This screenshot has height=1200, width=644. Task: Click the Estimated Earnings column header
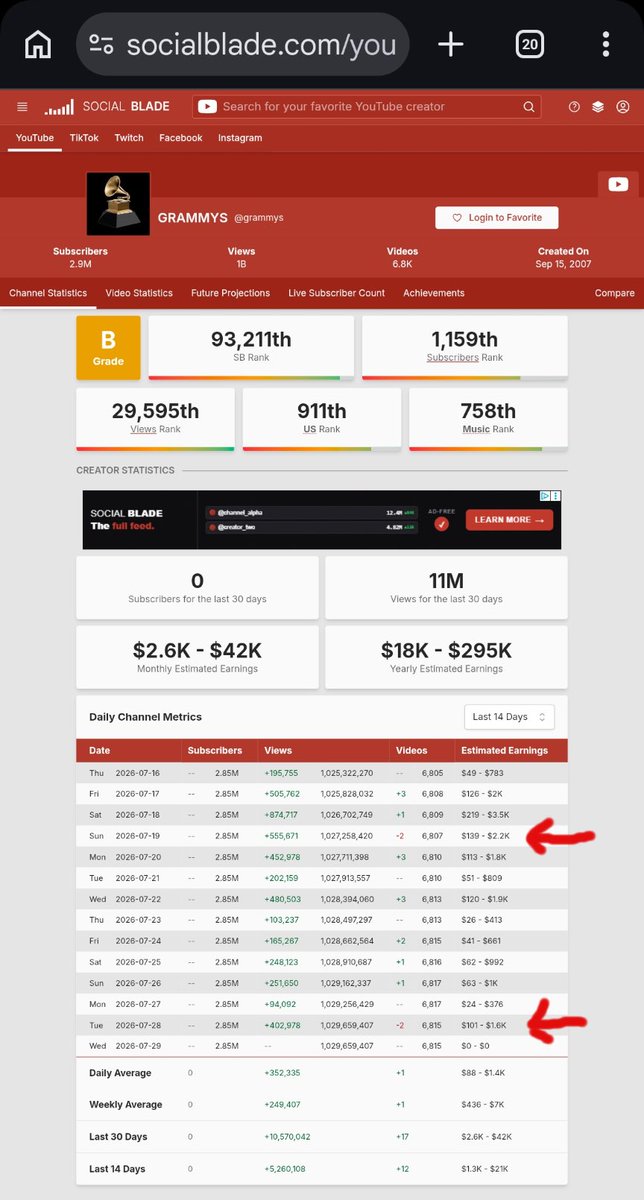coord(504,750)
